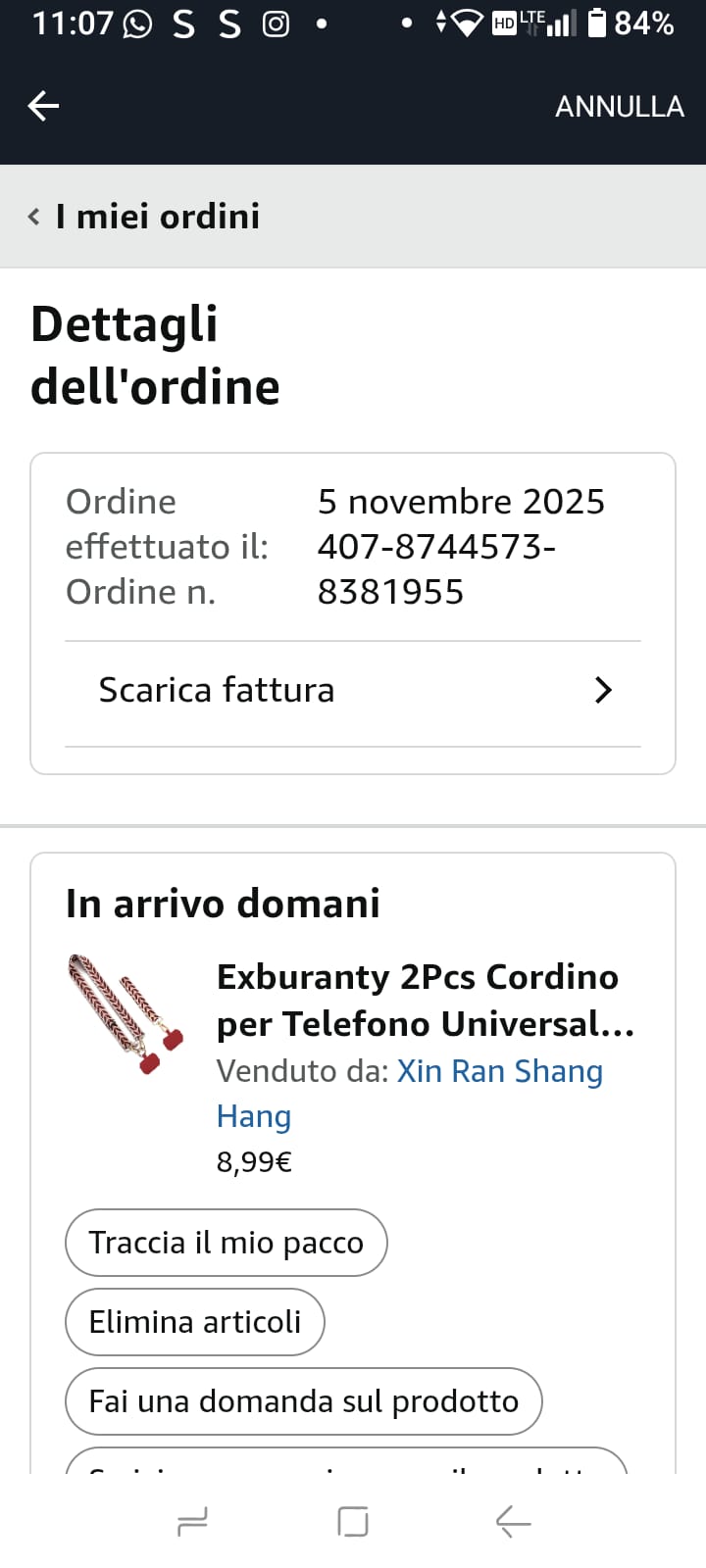
Task: Tap the partially hidden button below Fai una domanda
Action: click(x=345, y=1461)
